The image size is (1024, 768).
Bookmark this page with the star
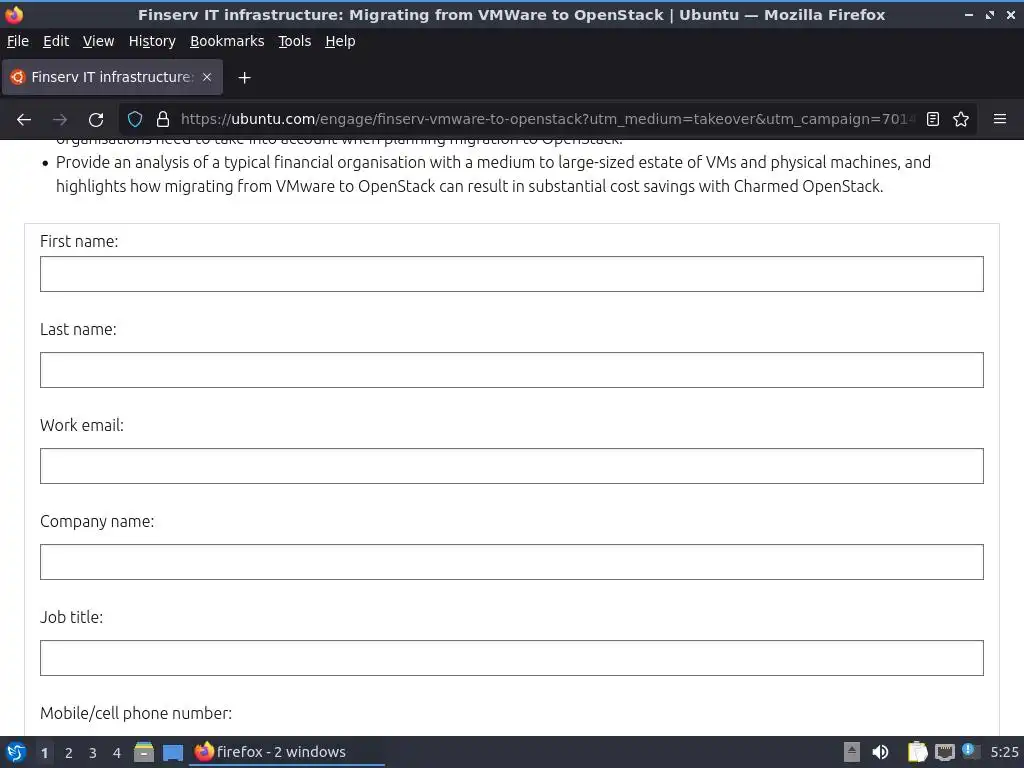click(961, 119)
